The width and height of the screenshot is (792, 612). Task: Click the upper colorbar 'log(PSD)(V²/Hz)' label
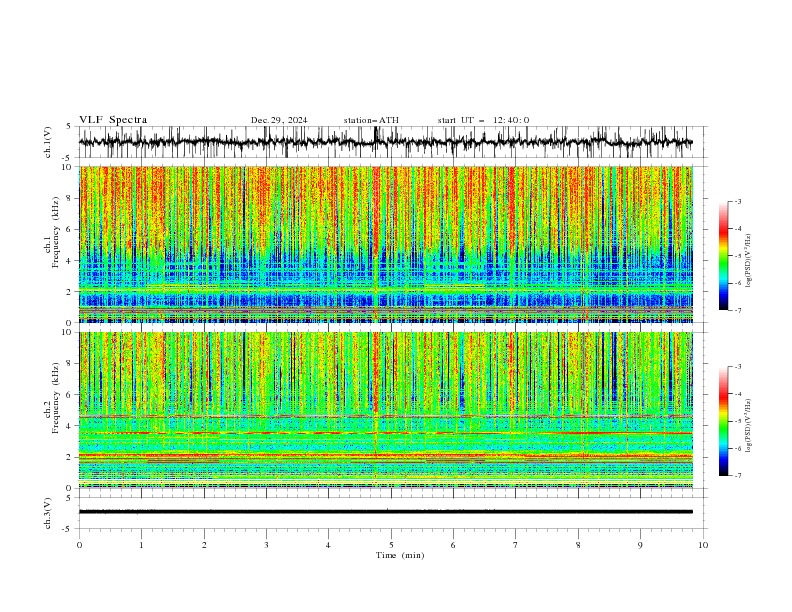coord(749,261)
